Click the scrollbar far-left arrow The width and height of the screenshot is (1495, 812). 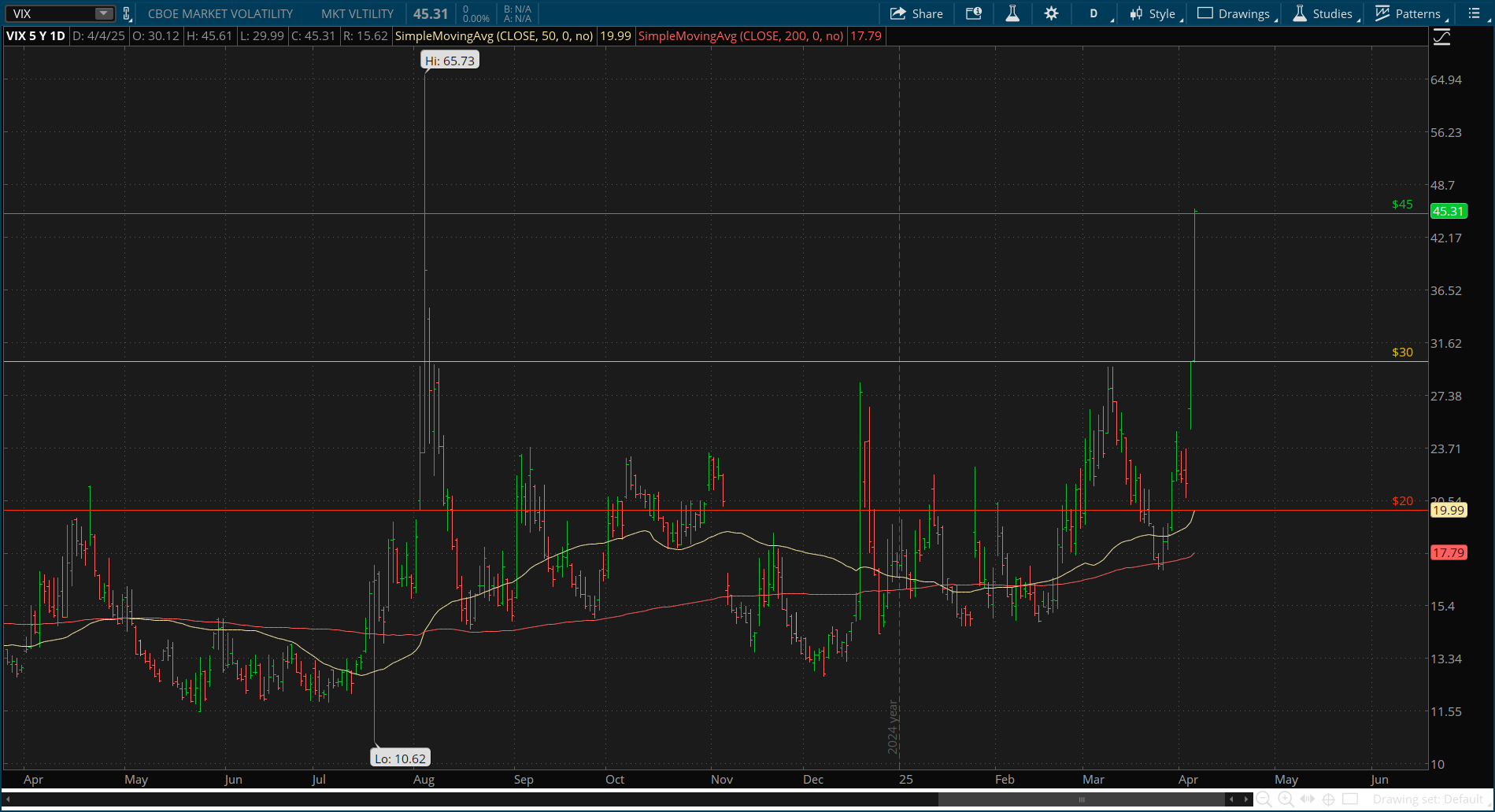pos(8,799)
